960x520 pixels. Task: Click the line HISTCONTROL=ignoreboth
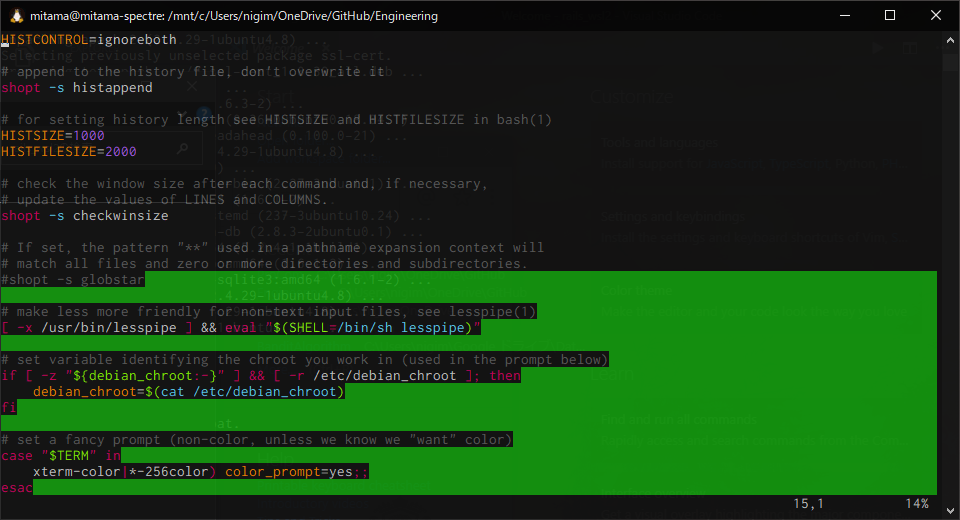89,40
